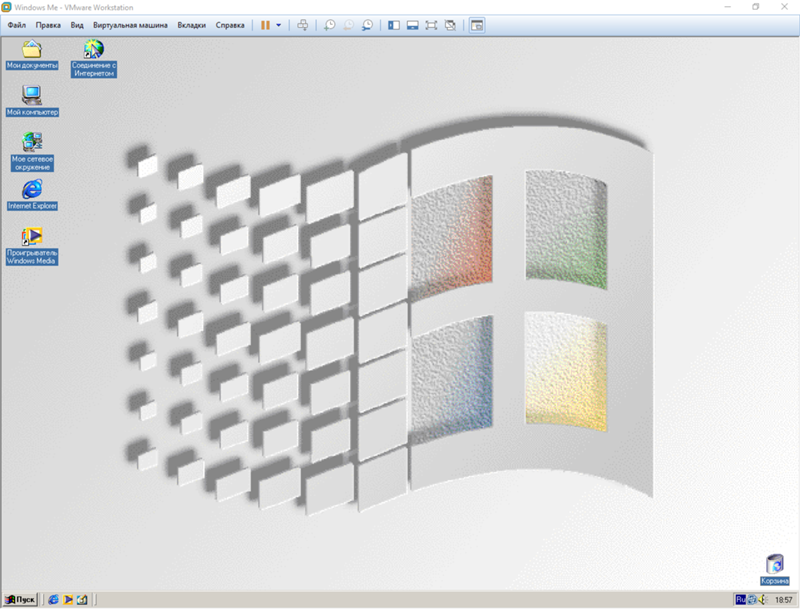800x609 pixels.
Task: Revert to the previous snapshot
Action: (348, 25)
